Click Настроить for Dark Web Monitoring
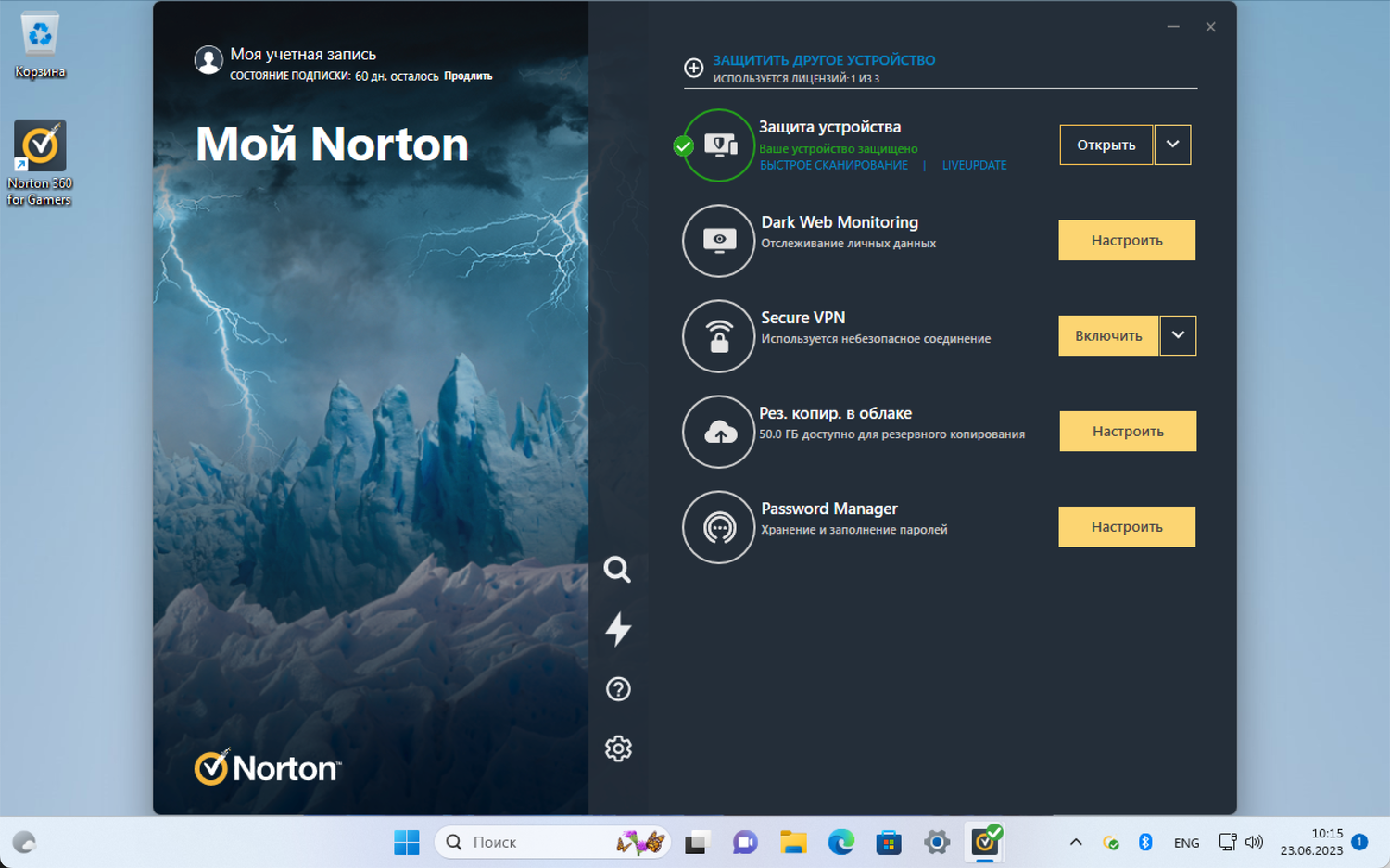This screenshot has width=1390, height=868. pyautogui.click(x=1127, y=240)
